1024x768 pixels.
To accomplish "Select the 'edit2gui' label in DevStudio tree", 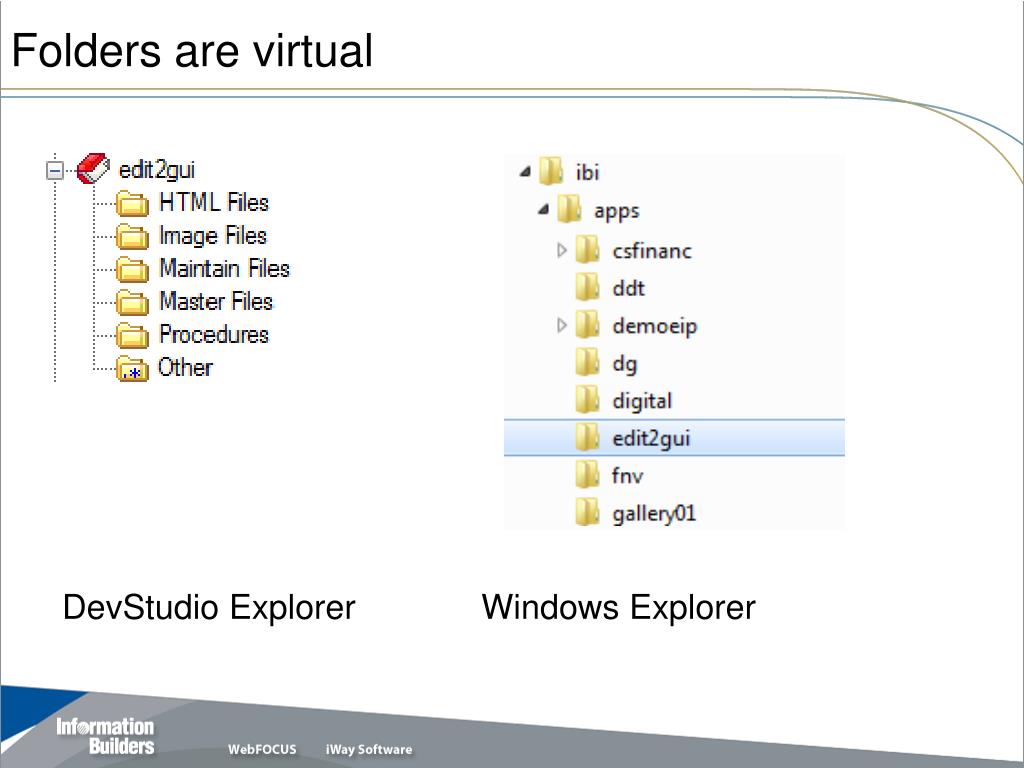I will (157, 170).
